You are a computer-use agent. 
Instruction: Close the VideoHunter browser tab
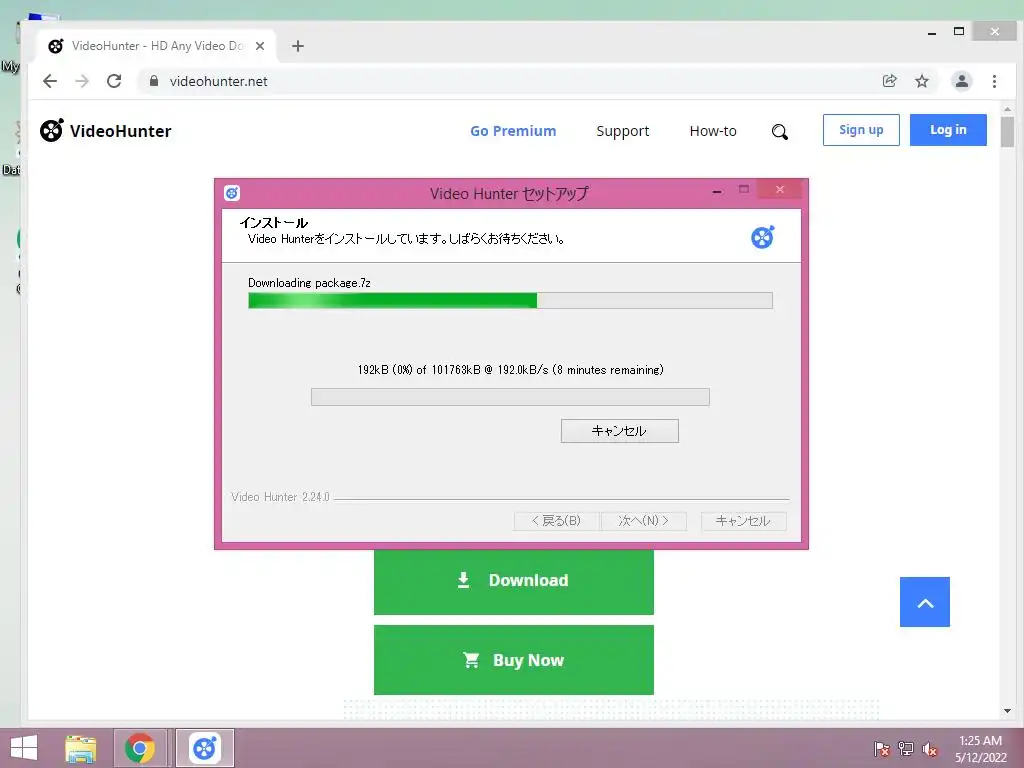[x=260, y=46]
